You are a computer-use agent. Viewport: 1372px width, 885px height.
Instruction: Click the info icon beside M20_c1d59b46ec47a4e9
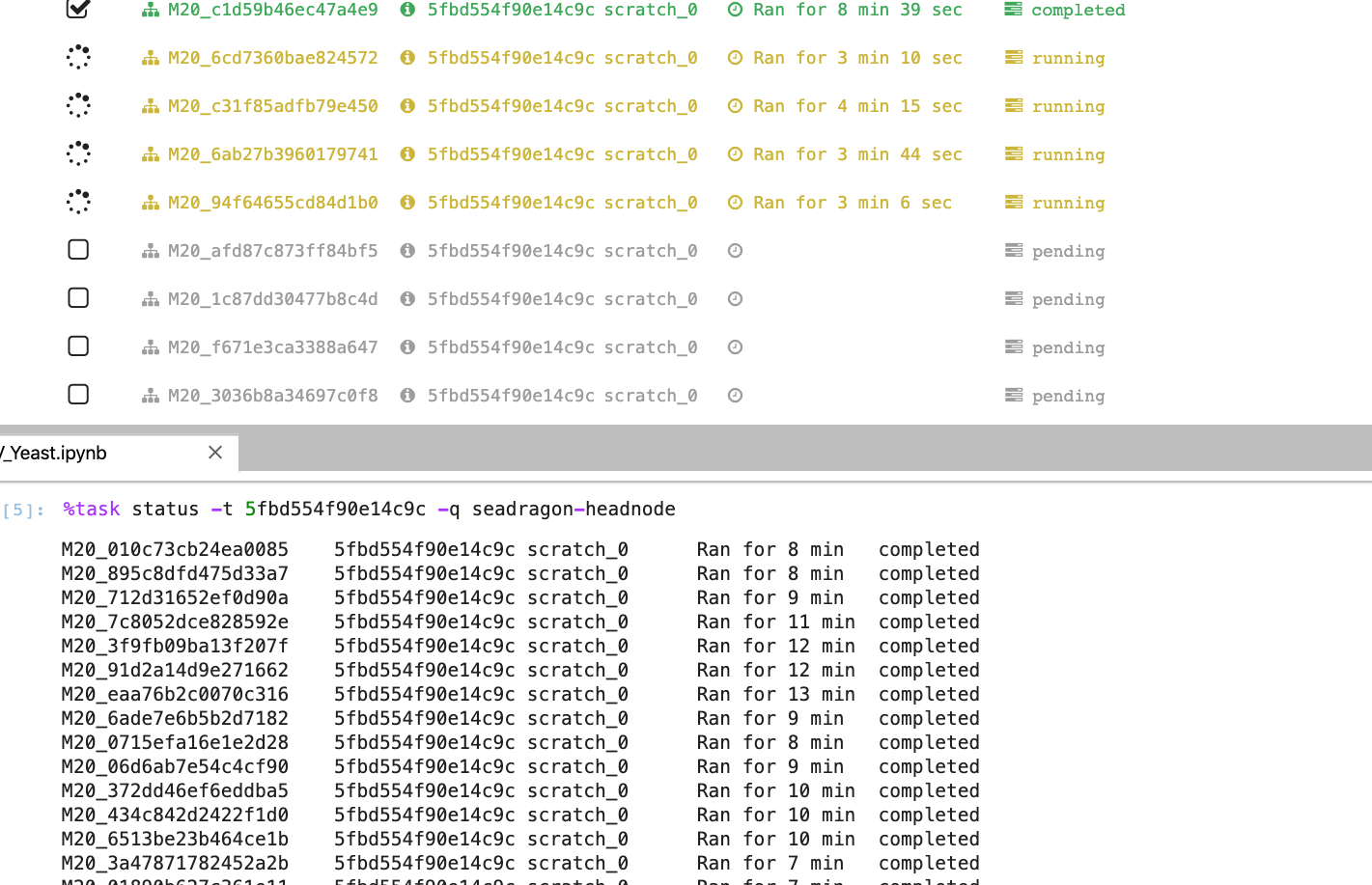pos(406,10)
